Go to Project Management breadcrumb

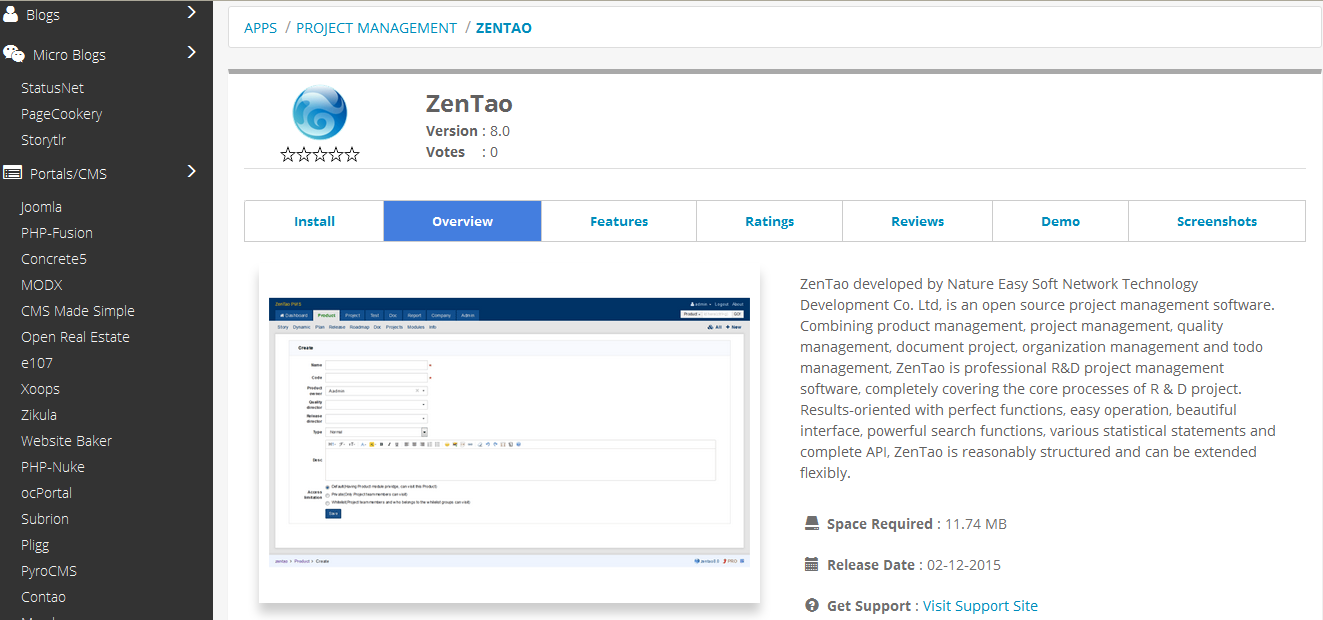(376, 28)
